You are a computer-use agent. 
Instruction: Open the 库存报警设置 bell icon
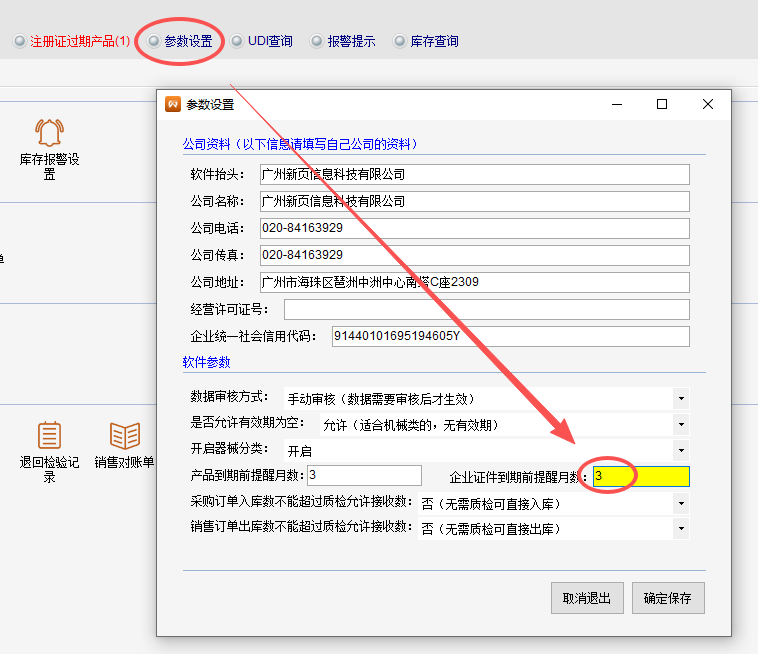(49, 133)
